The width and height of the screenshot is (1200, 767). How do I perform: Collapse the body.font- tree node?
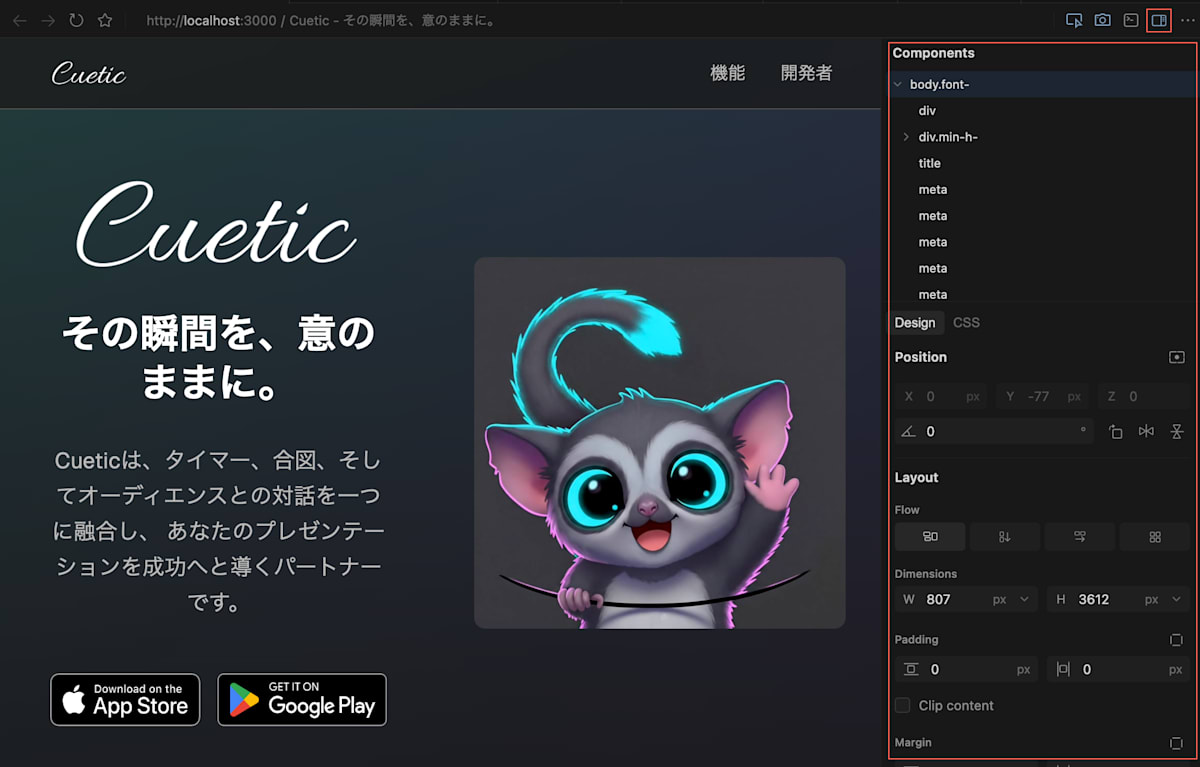[x=898, y=85]
